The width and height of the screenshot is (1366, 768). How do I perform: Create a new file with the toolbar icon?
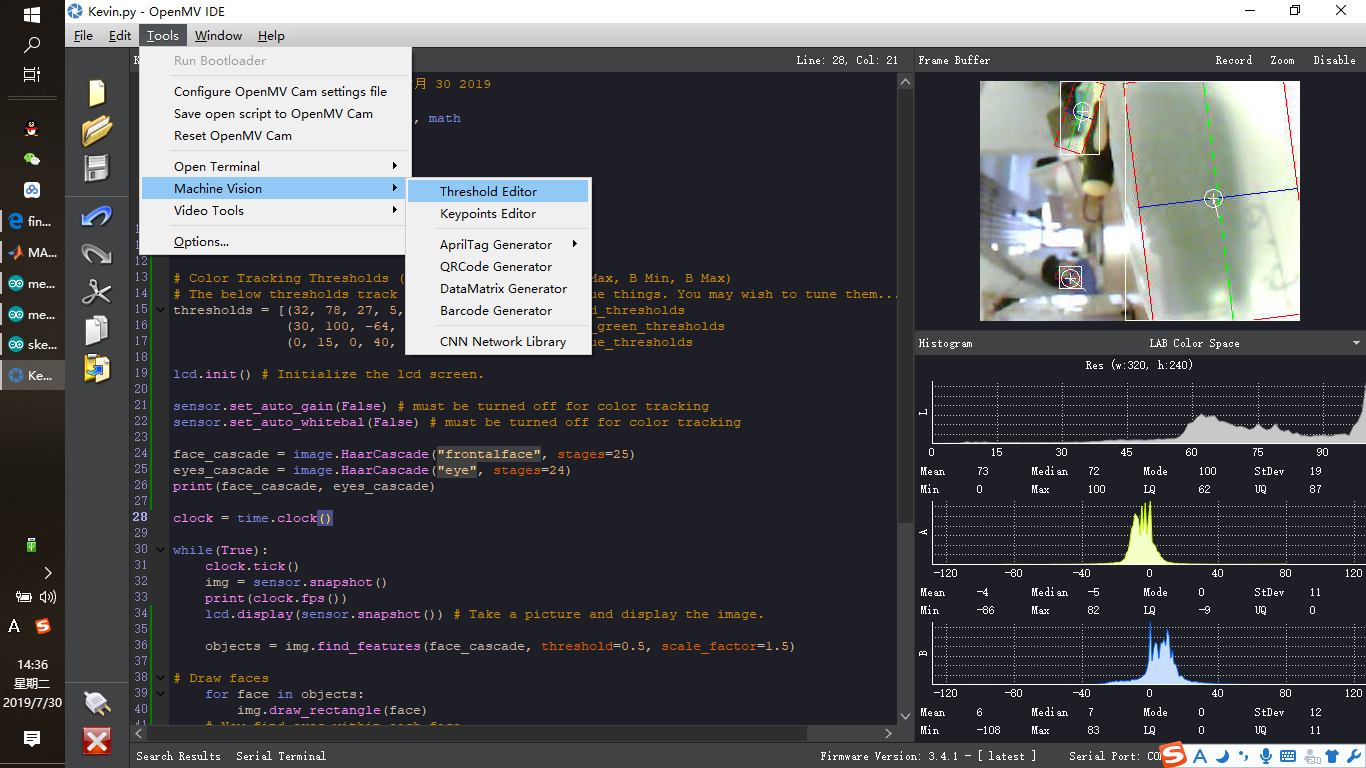point(97,93)
